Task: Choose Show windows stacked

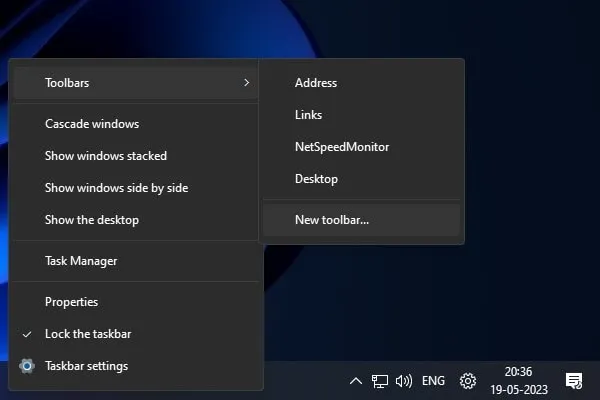Action: pos(135,156)
